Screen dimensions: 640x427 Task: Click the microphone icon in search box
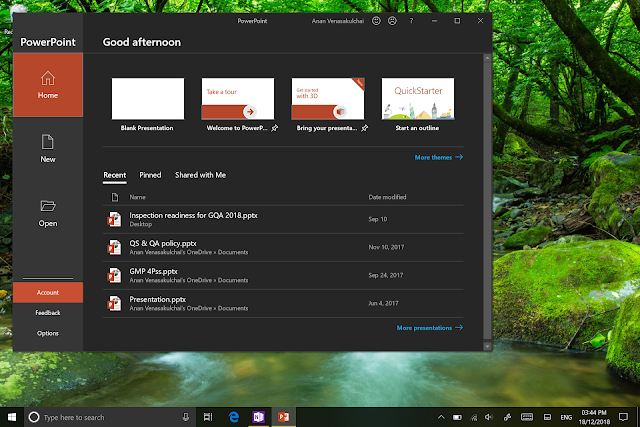[186, 417]
